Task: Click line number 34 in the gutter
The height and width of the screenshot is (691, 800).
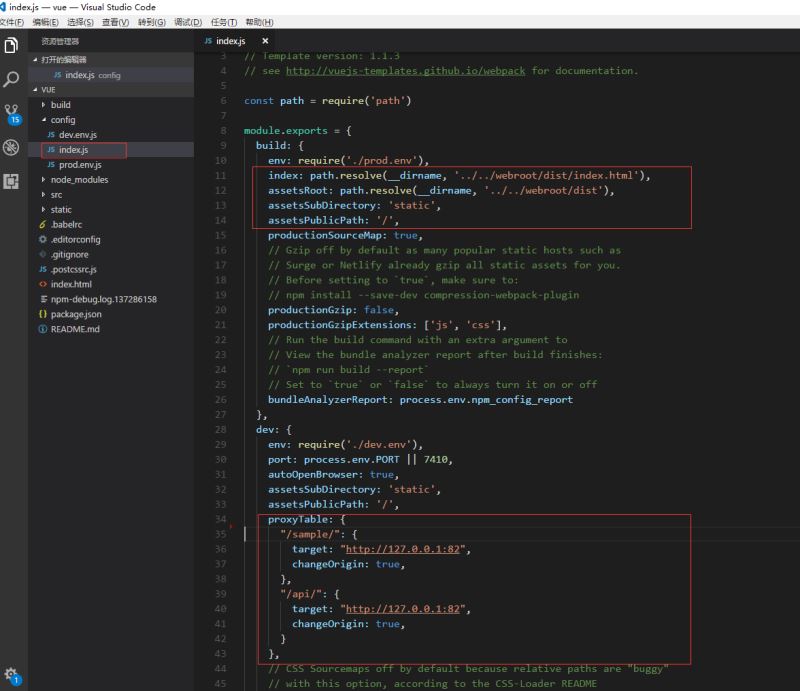Action: coord(220,519)
